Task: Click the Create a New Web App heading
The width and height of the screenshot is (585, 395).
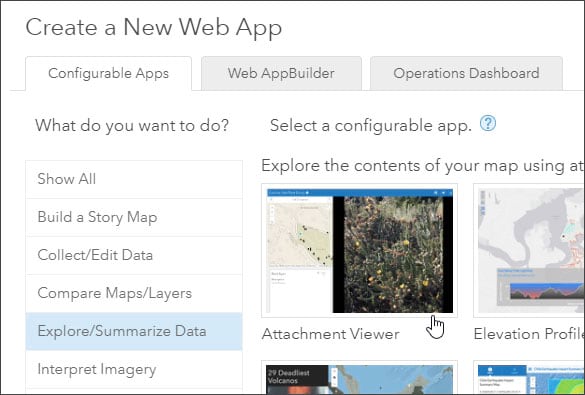Action: tap(154, 28)
